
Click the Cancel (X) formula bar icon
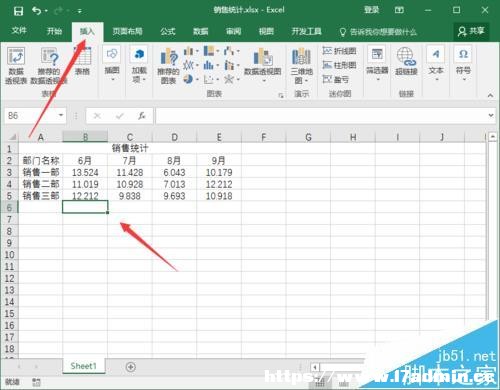pyautogui.click(x=97, y=116)
